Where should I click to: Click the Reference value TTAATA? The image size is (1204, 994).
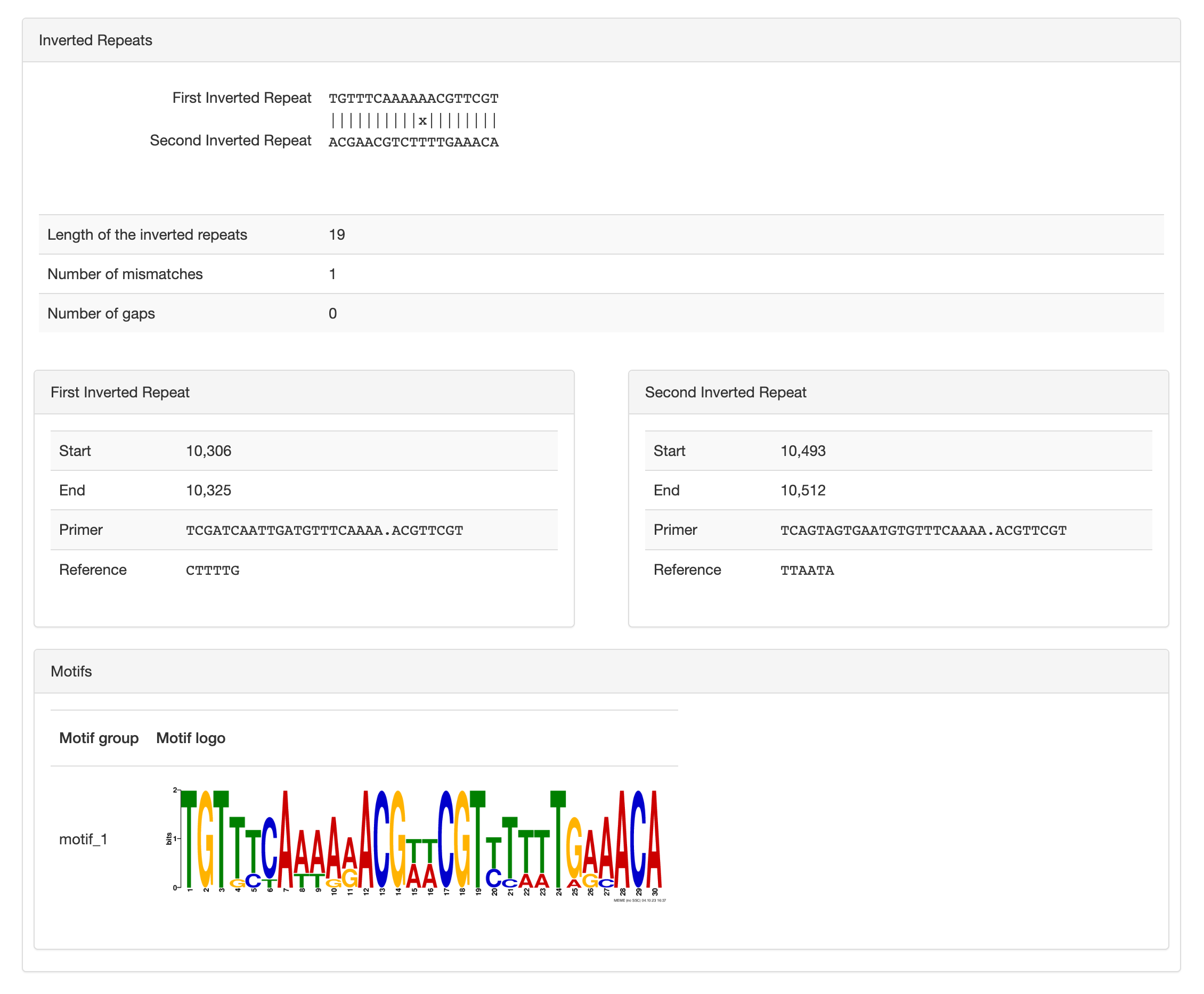point(807,571)
